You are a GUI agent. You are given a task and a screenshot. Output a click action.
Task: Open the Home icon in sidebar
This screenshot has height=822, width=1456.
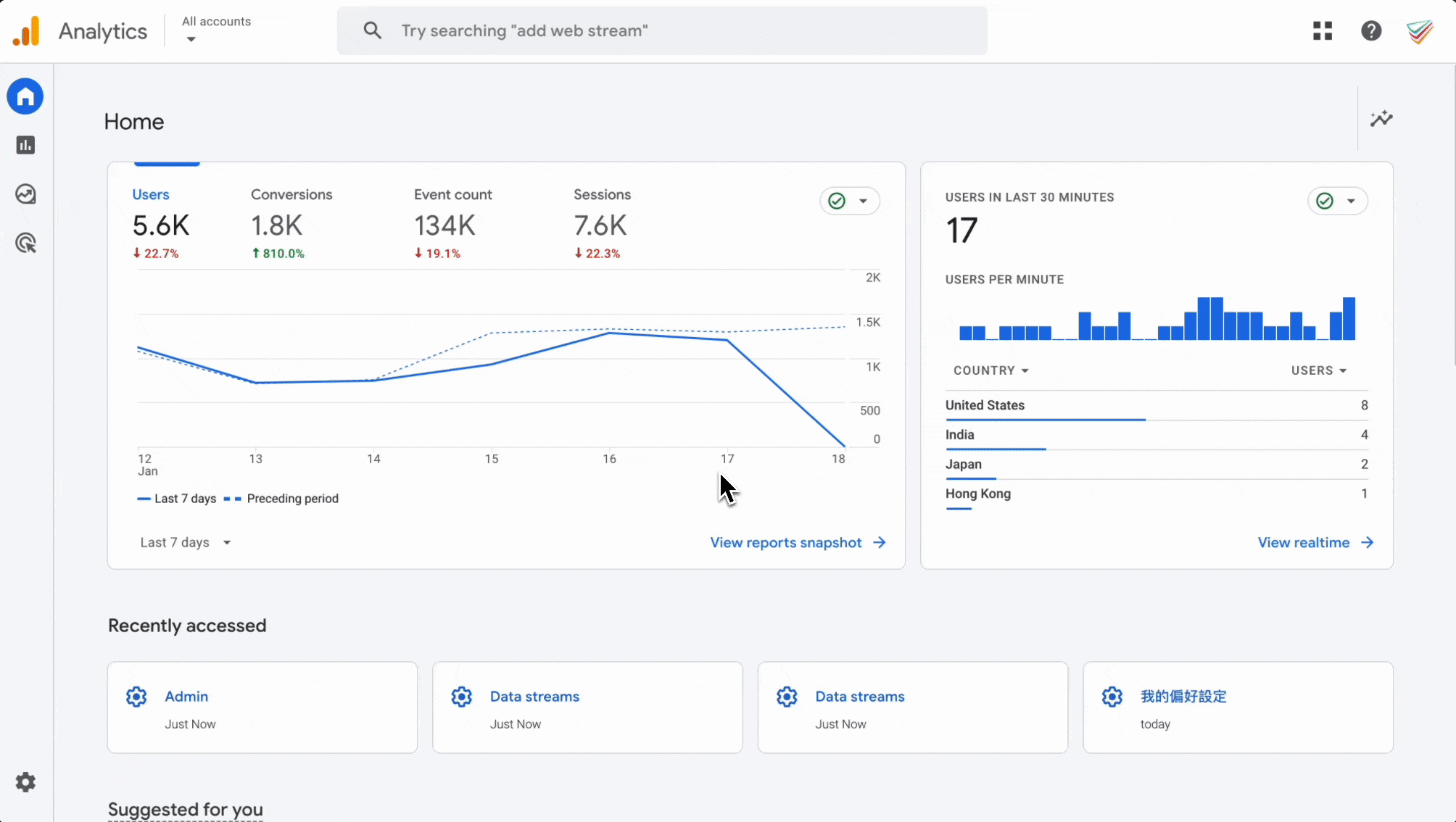click(x=25, y=96)
